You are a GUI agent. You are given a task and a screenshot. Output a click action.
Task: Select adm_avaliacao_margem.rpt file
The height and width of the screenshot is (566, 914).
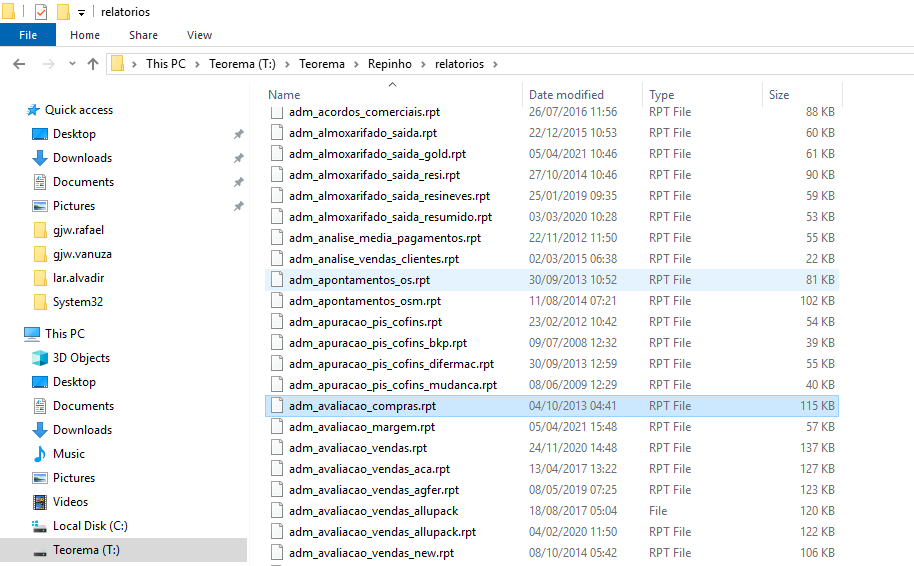pyautogui.click(x=362, y=427)
